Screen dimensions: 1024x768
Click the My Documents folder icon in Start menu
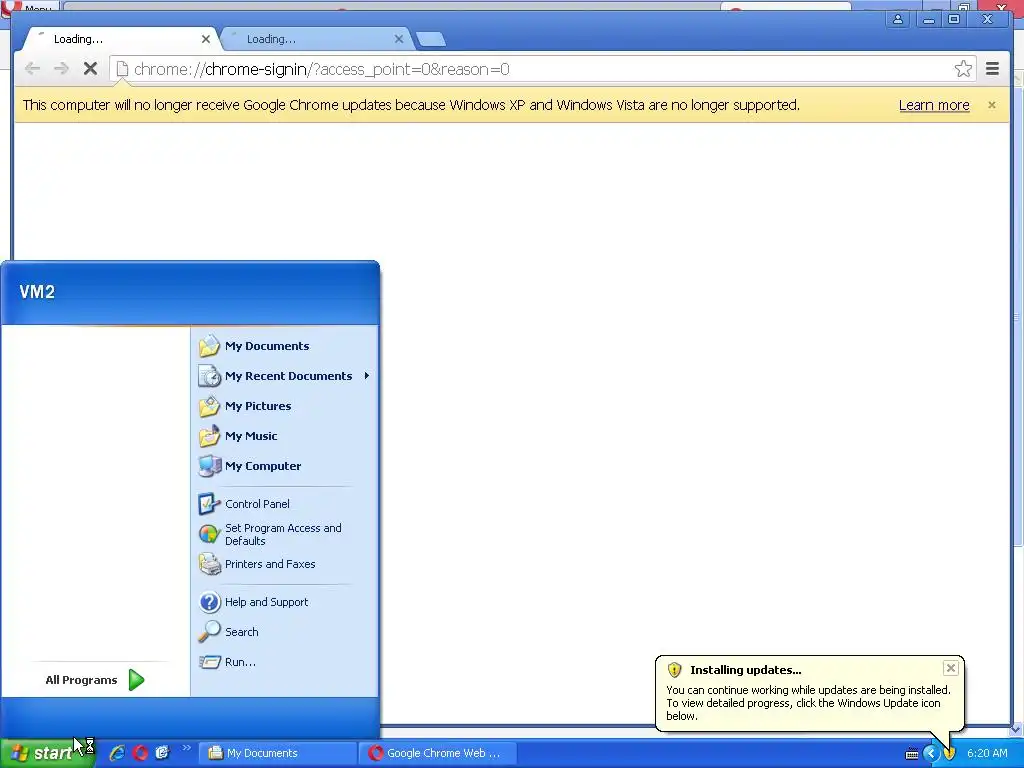click(209, 346)
